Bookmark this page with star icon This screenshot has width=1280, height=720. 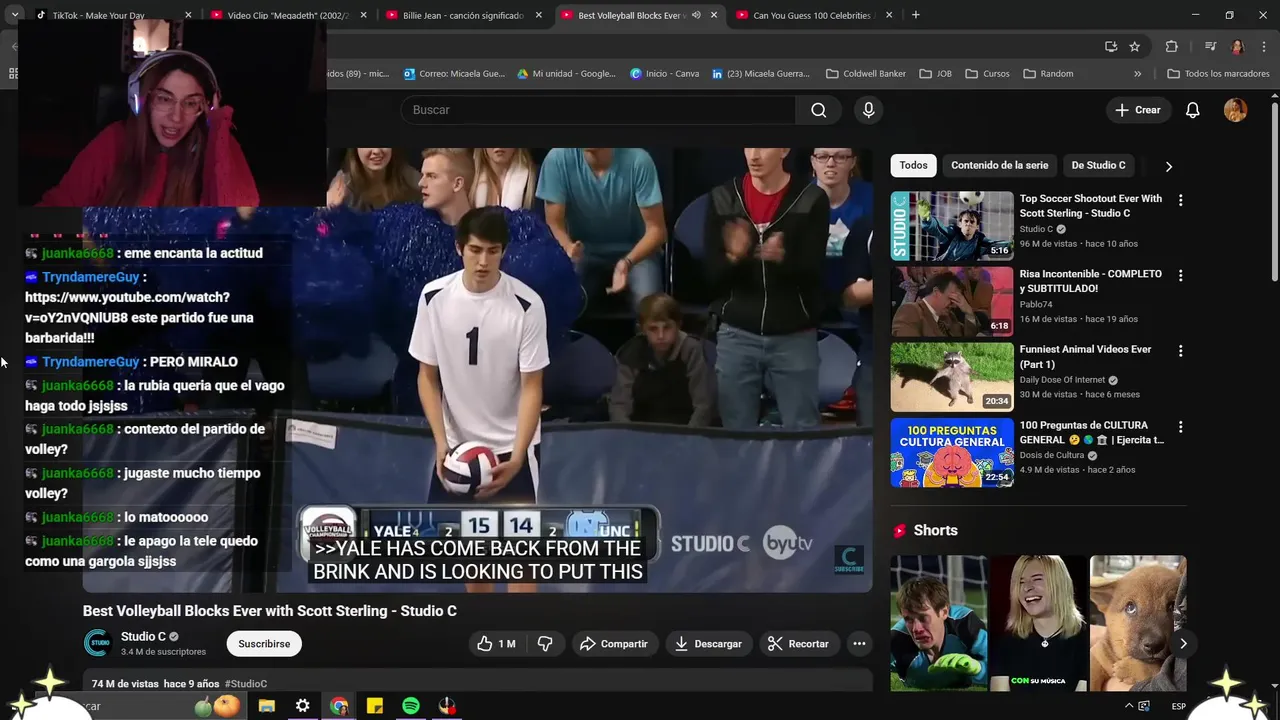pyautogui.click(x=1134, y=46)
